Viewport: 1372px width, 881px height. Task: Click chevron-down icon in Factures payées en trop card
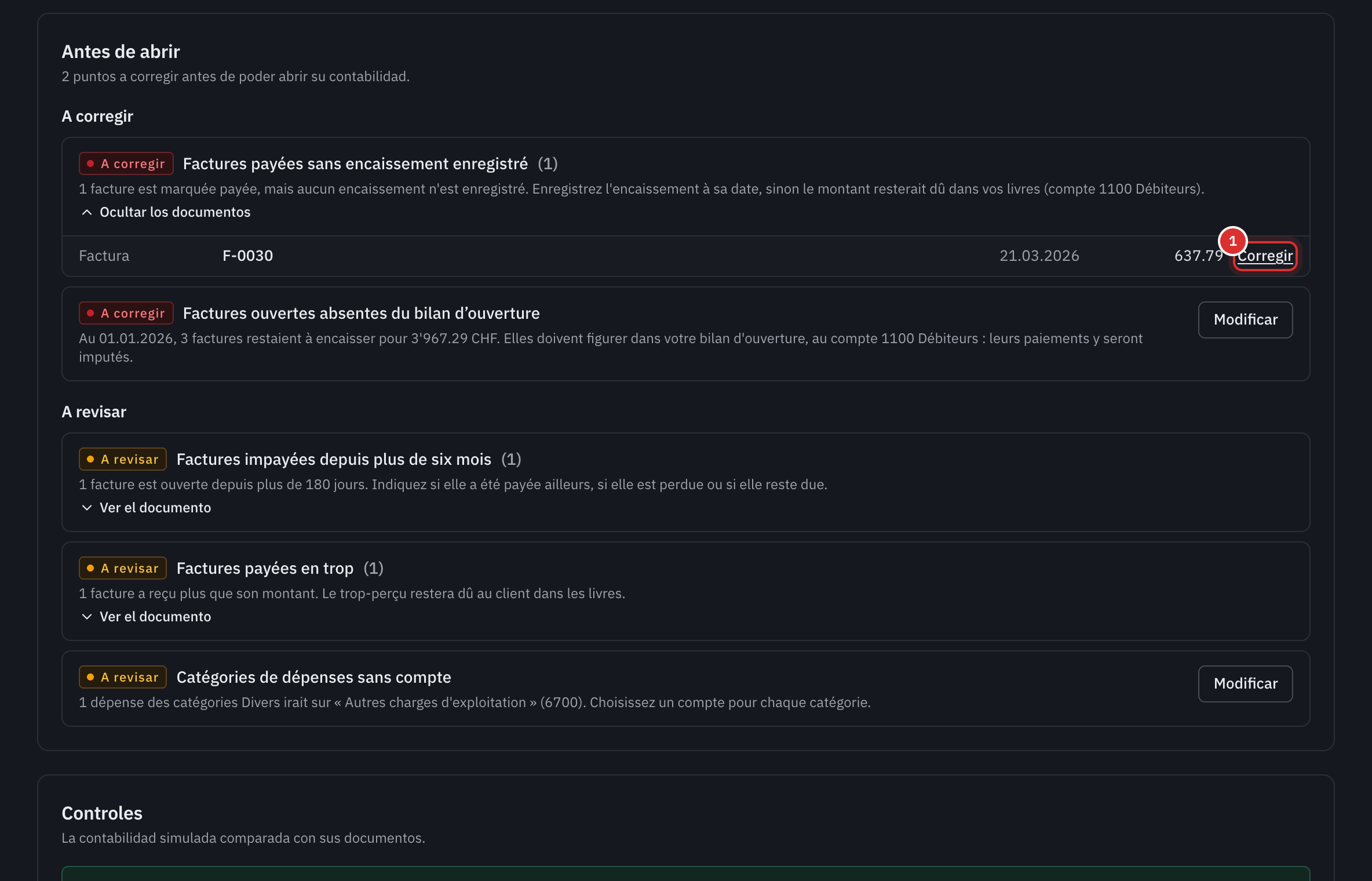coord(87,617)
